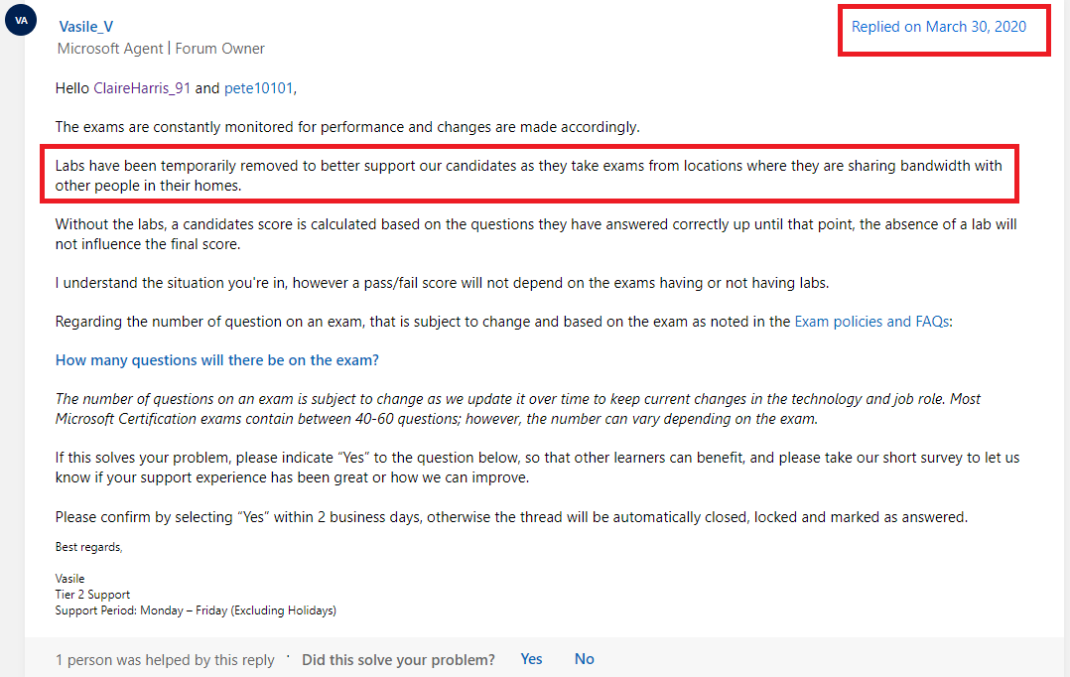This screenshot has height=677, width=1070.
Task: Click the exams are constantly monitored sentence
Action: point(347,127)
